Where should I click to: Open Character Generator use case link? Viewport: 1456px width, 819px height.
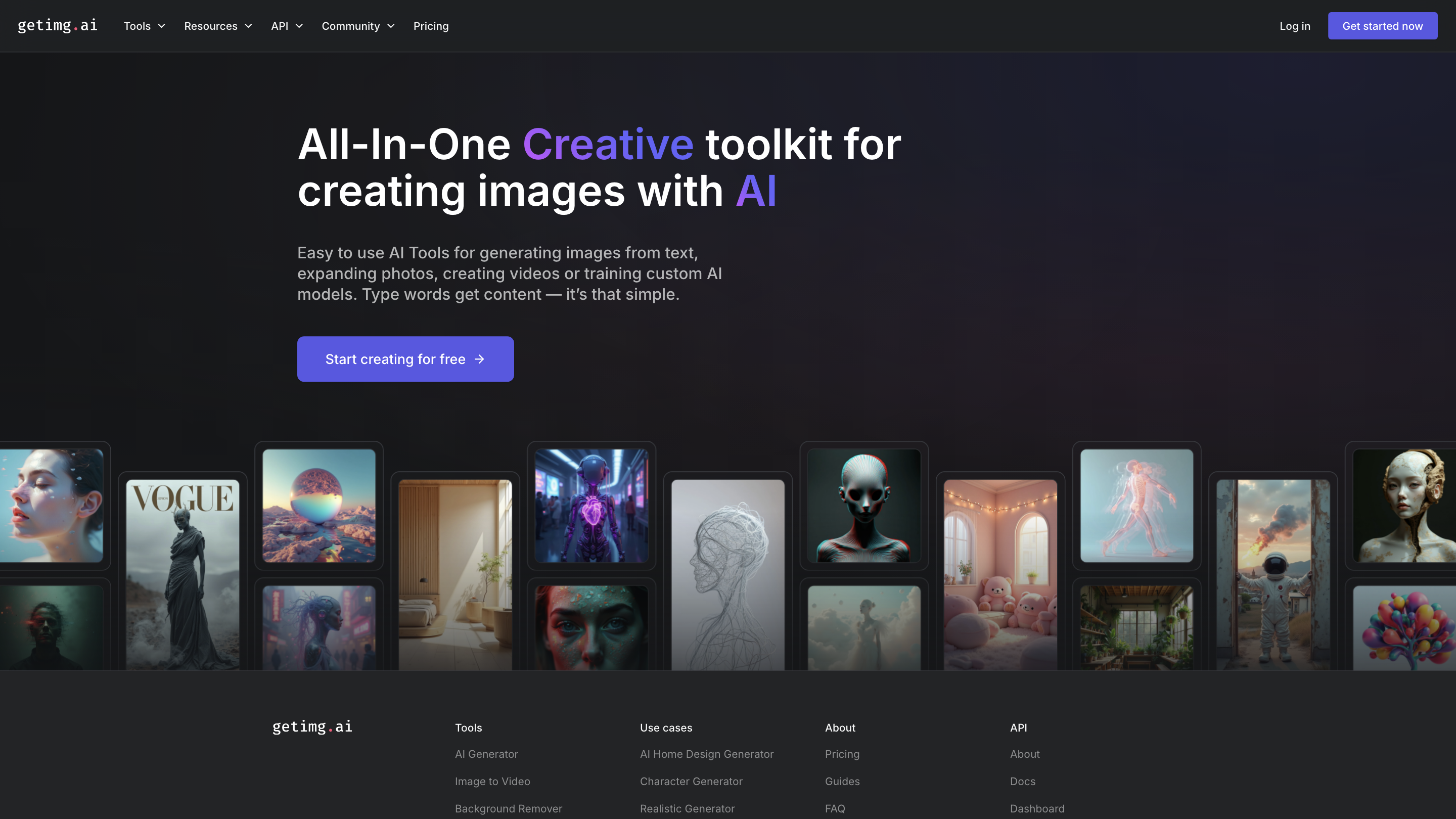(691, 781)
